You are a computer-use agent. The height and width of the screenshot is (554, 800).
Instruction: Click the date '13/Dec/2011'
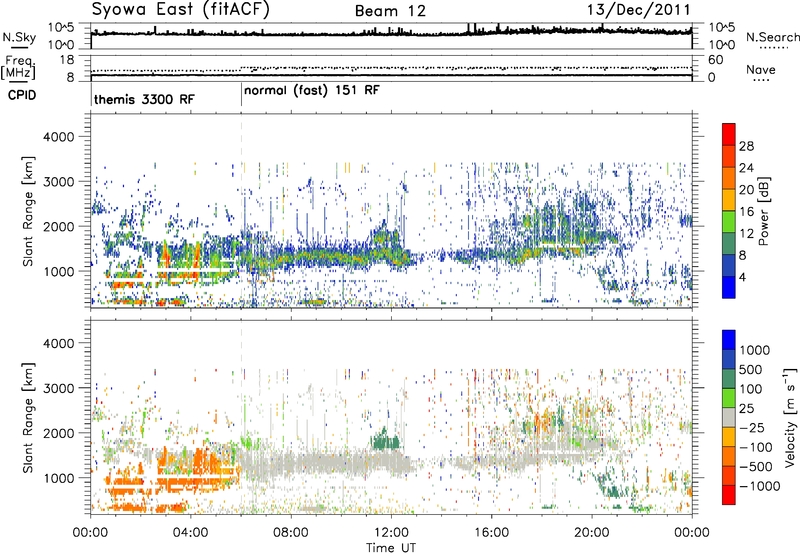(638, 10)
